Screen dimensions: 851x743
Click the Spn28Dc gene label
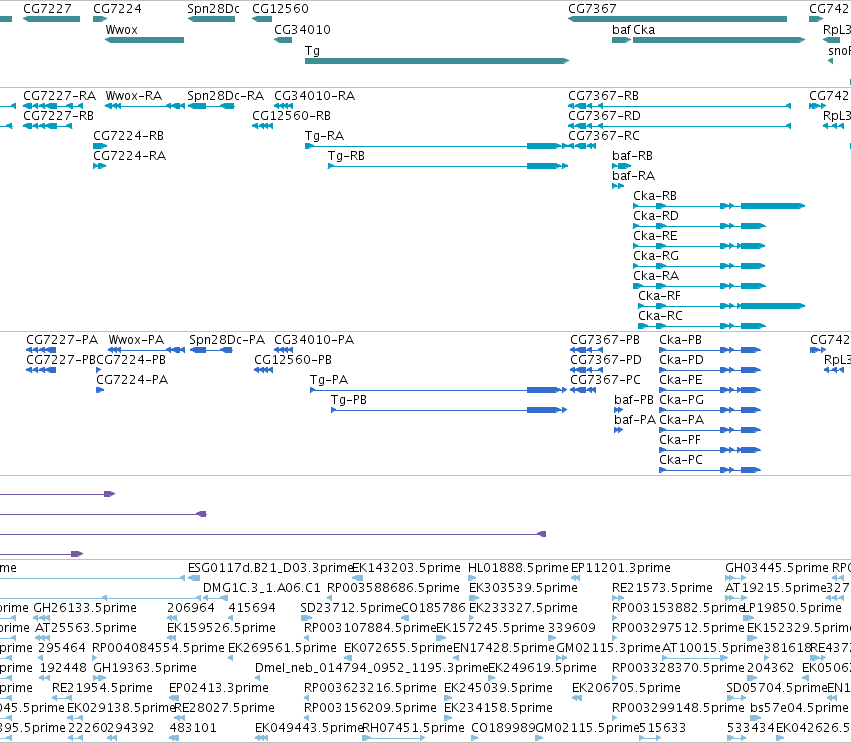213,9
